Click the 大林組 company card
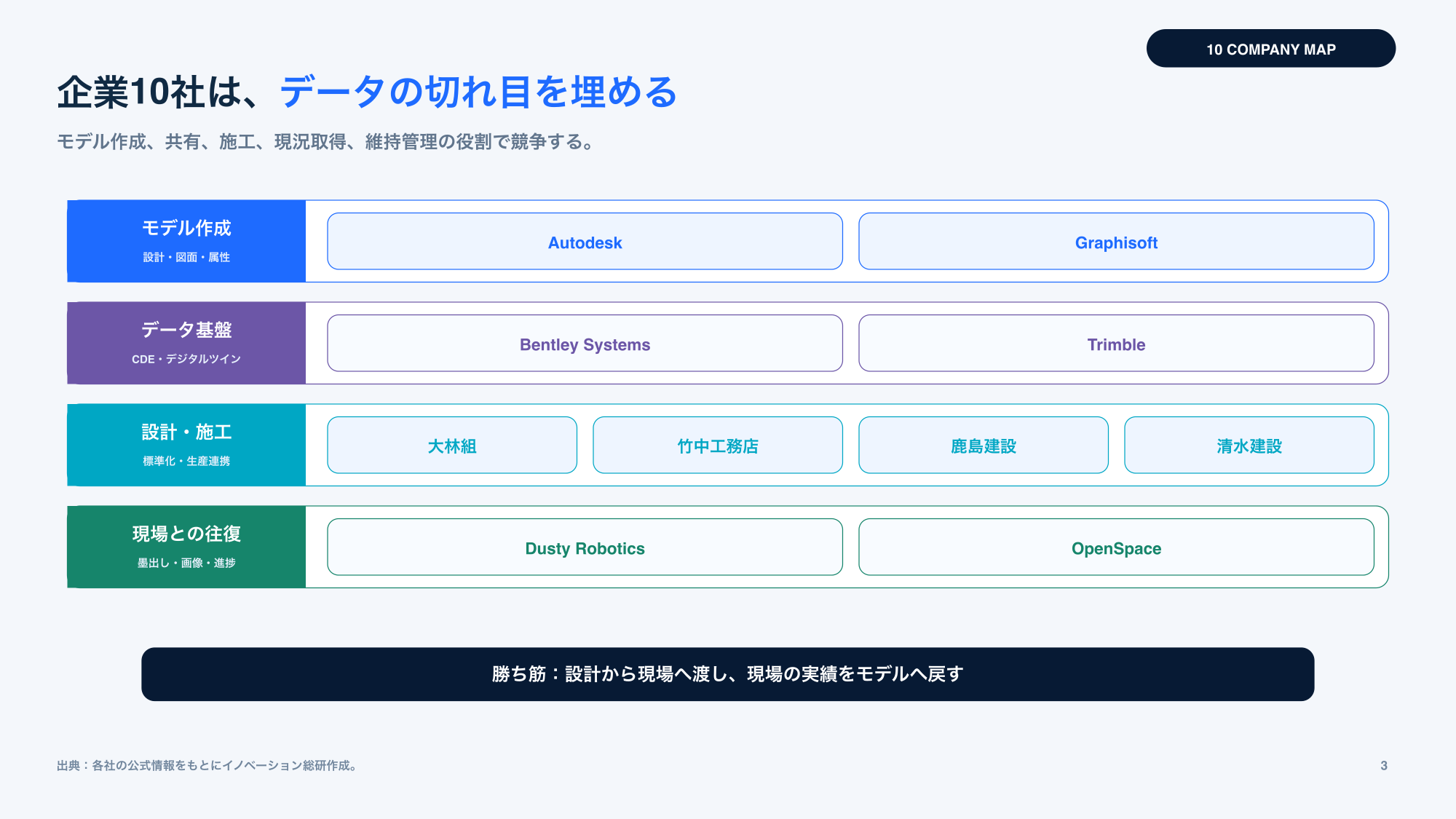 tap(452, 445)
